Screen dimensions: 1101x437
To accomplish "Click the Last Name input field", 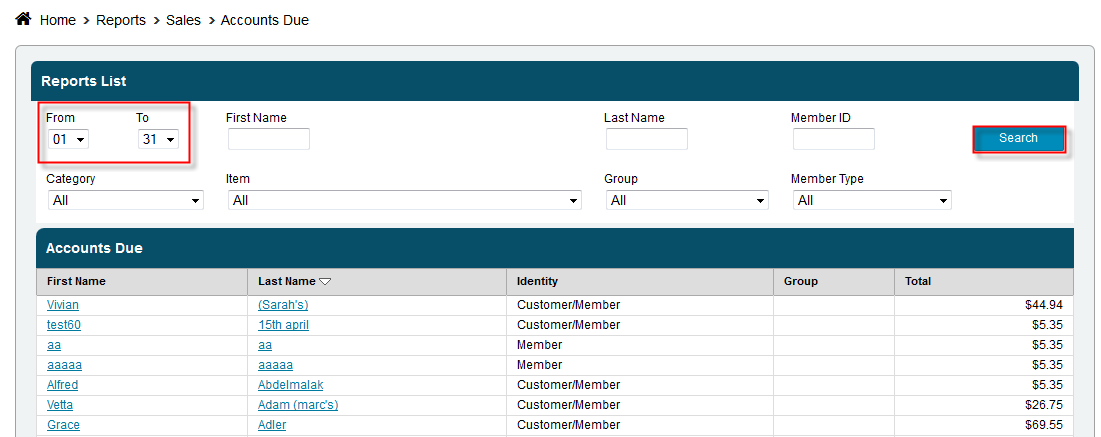I will (646, 139).
